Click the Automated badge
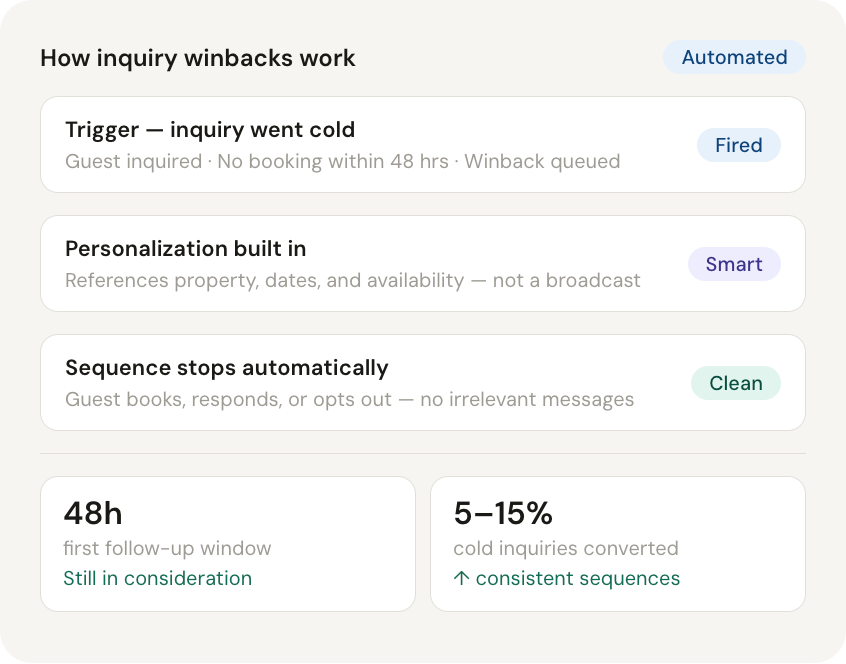The image size is (846, 664). (734, 57)
